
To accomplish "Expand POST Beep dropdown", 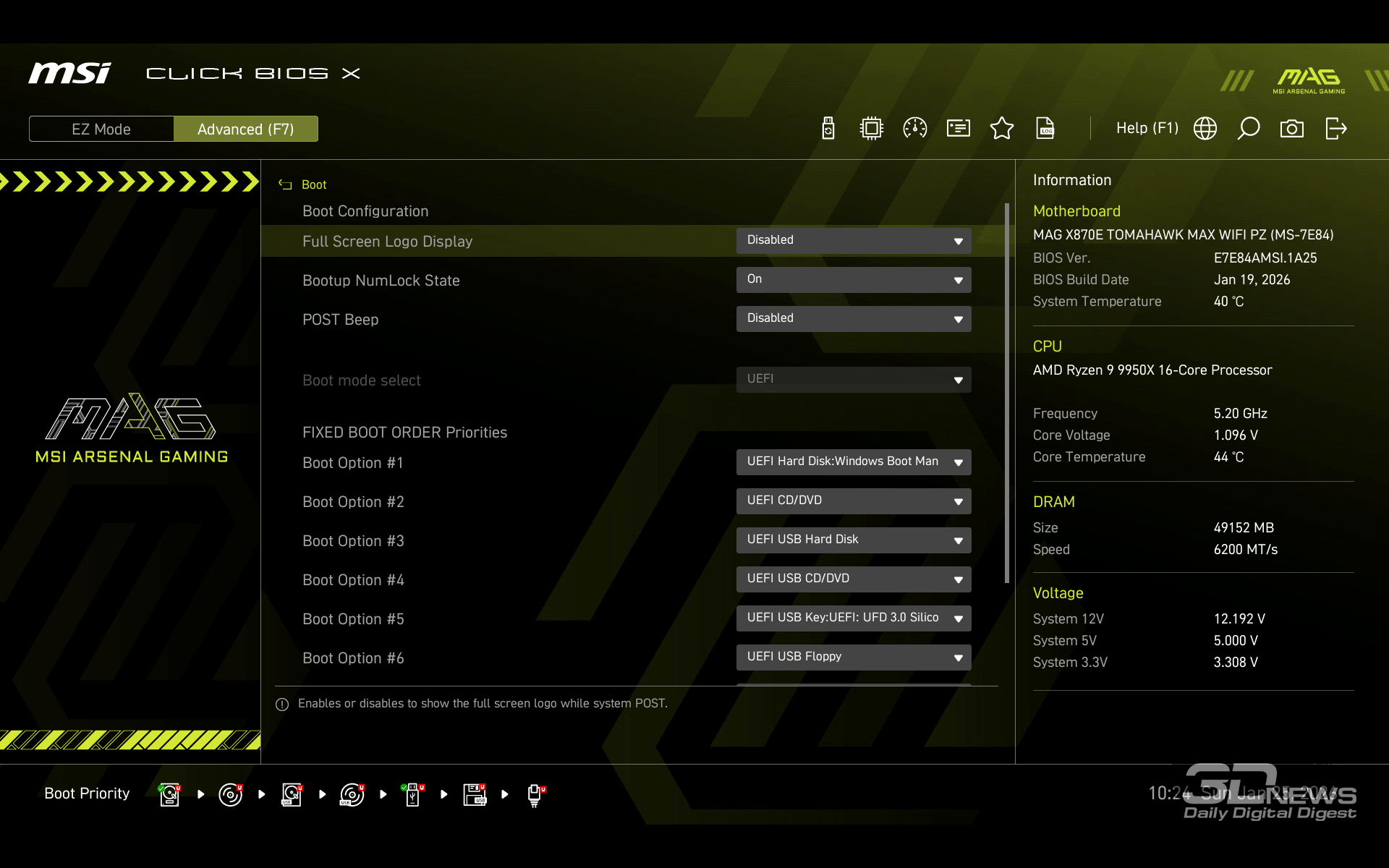I will pos(854,319).
